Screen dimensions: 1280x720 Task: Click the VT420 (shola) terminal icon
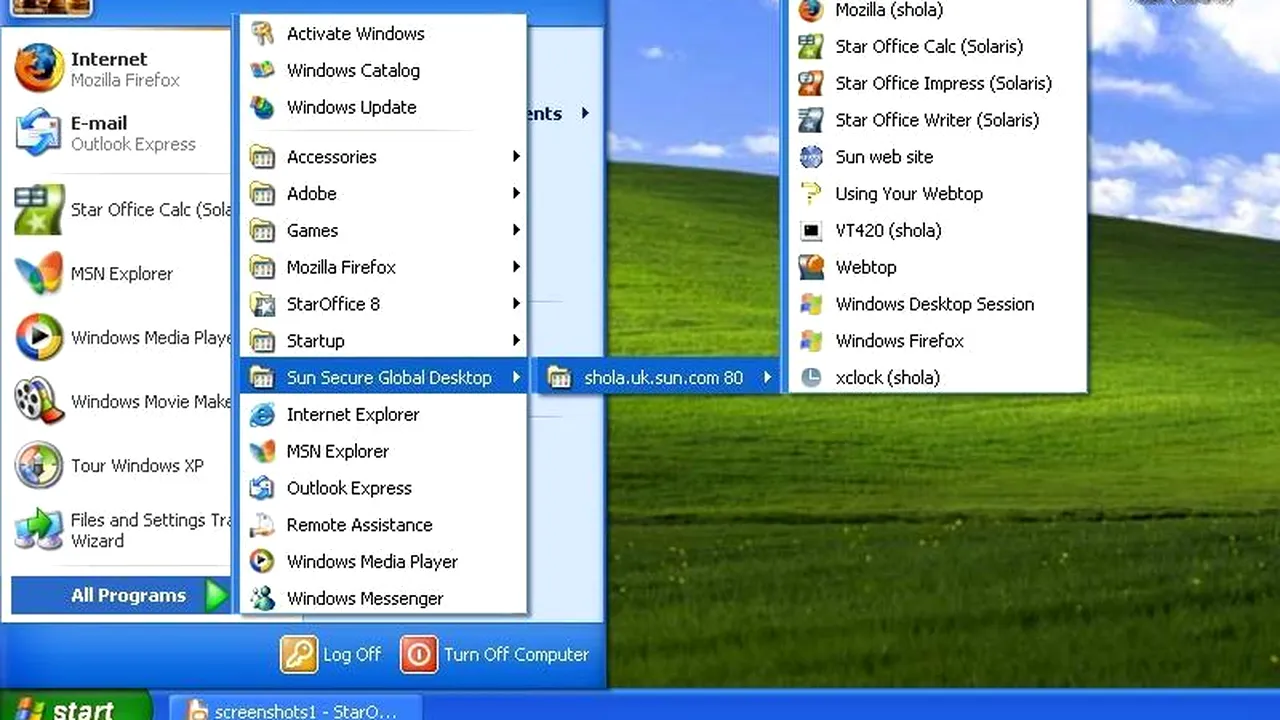[811, 231]
